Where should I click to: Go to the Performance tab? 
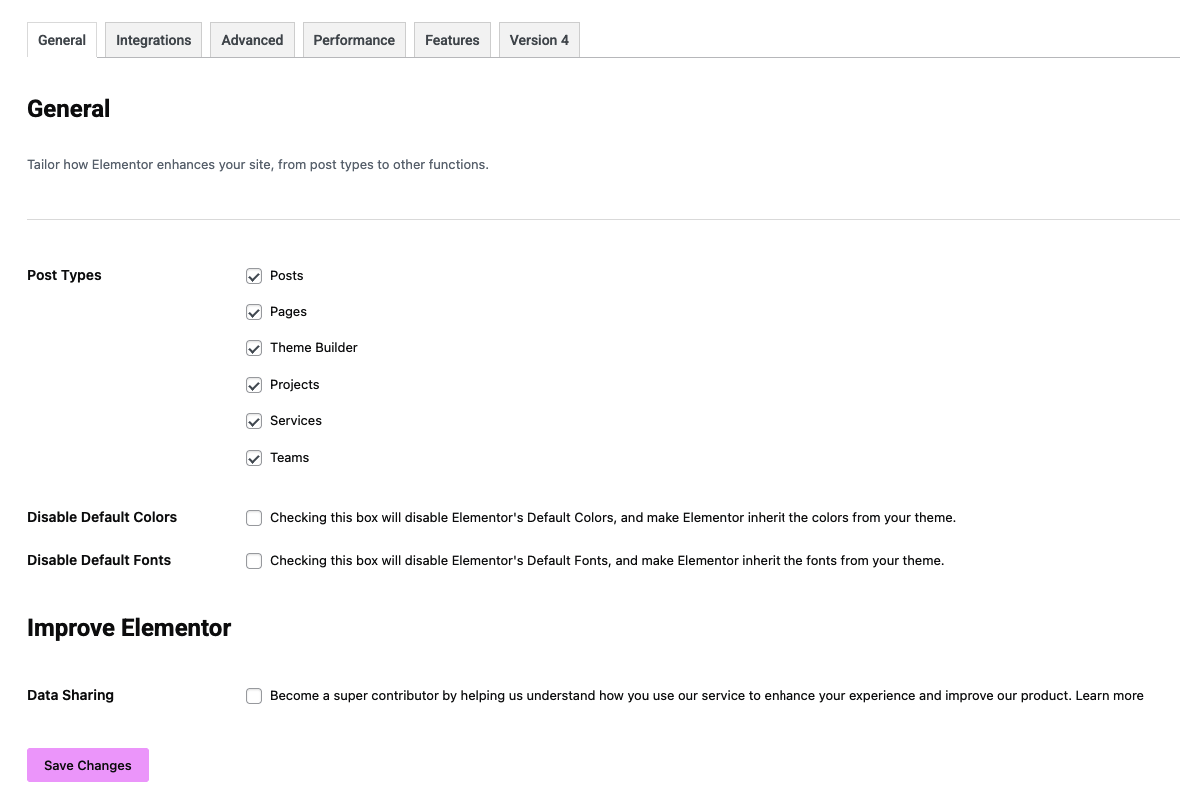point(354,40)
